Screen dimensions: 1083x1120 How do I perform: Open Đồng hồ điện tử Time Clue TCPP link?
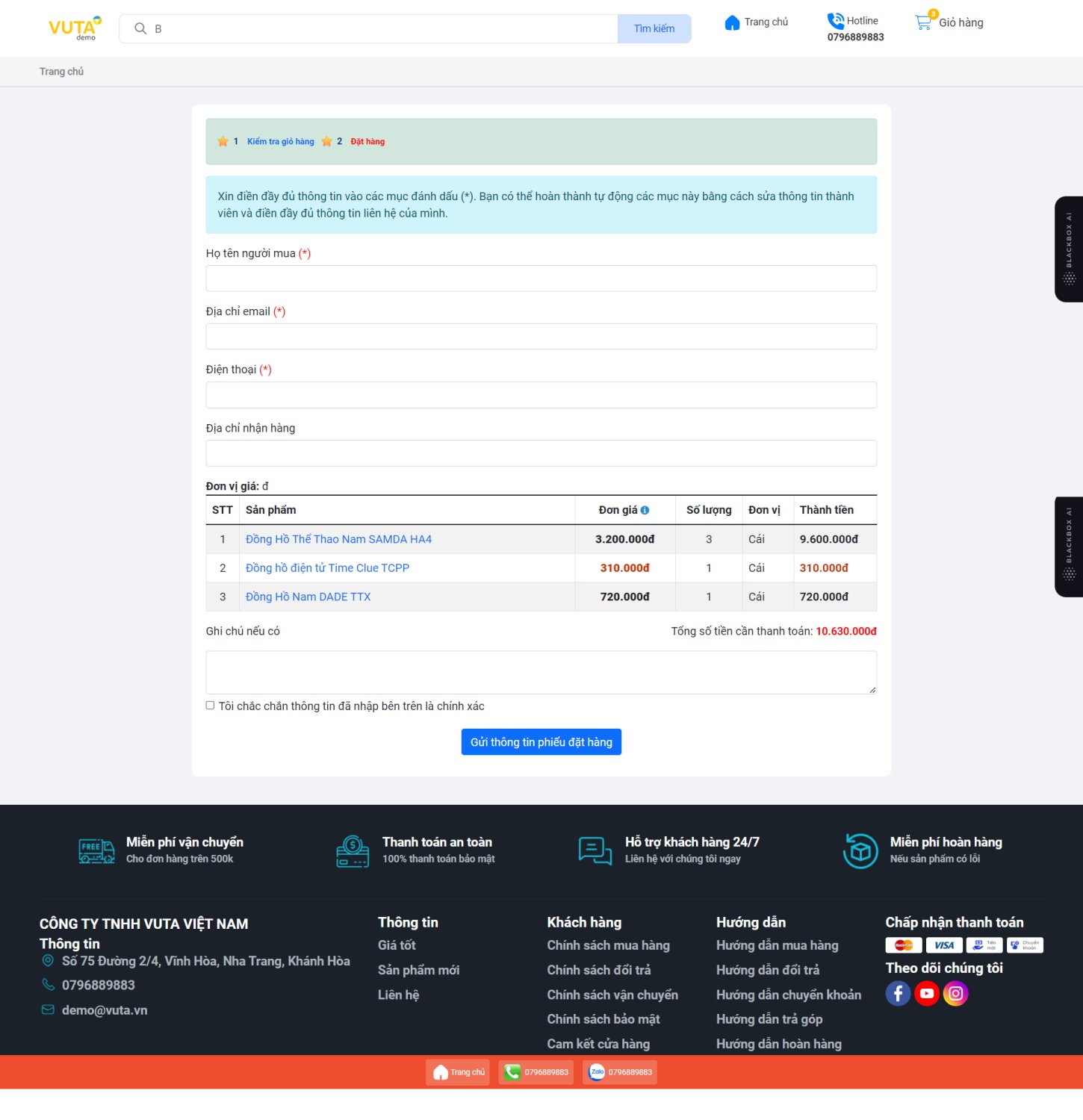(327, 568)
